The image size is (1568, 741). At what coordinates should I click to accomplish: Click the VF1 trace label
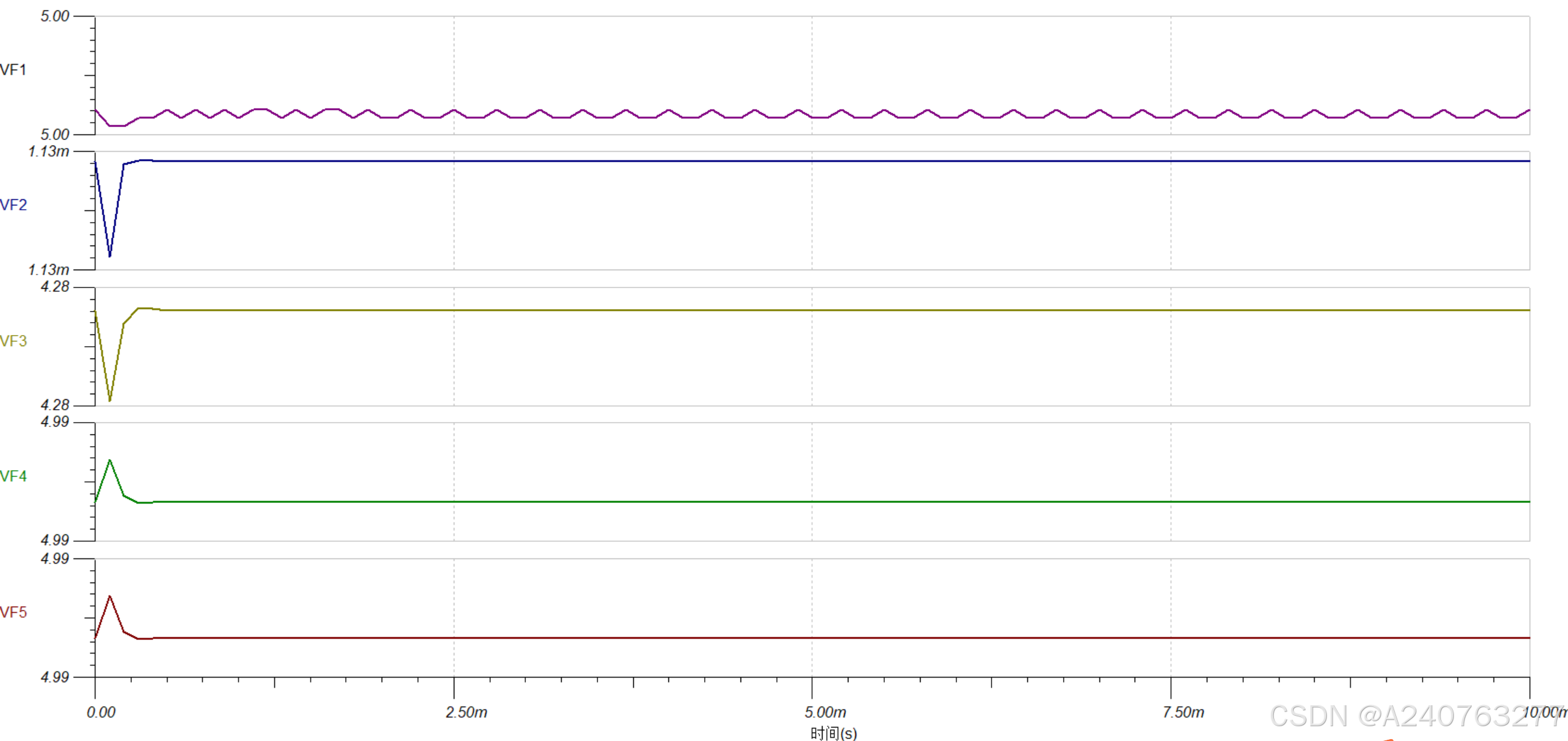coord(14,70)
